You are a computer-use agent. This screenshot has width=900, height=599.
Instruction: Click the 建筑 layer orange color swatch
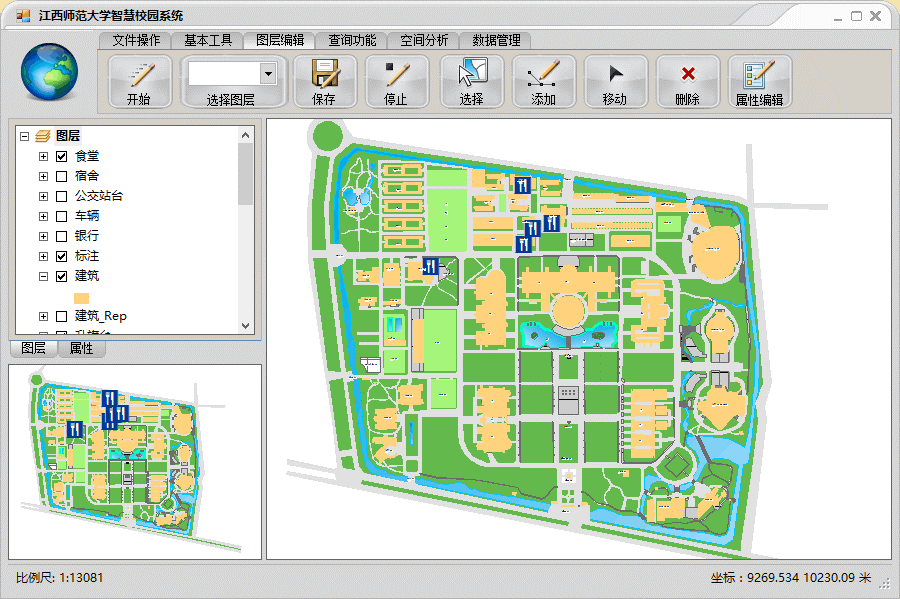click(x=82, y=297)
